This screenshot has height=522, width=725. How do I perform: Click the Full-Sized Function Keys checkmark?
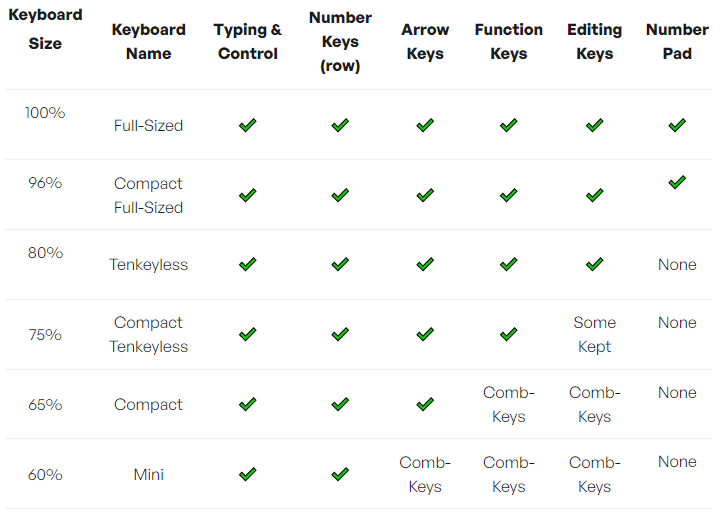coord(508,125)
